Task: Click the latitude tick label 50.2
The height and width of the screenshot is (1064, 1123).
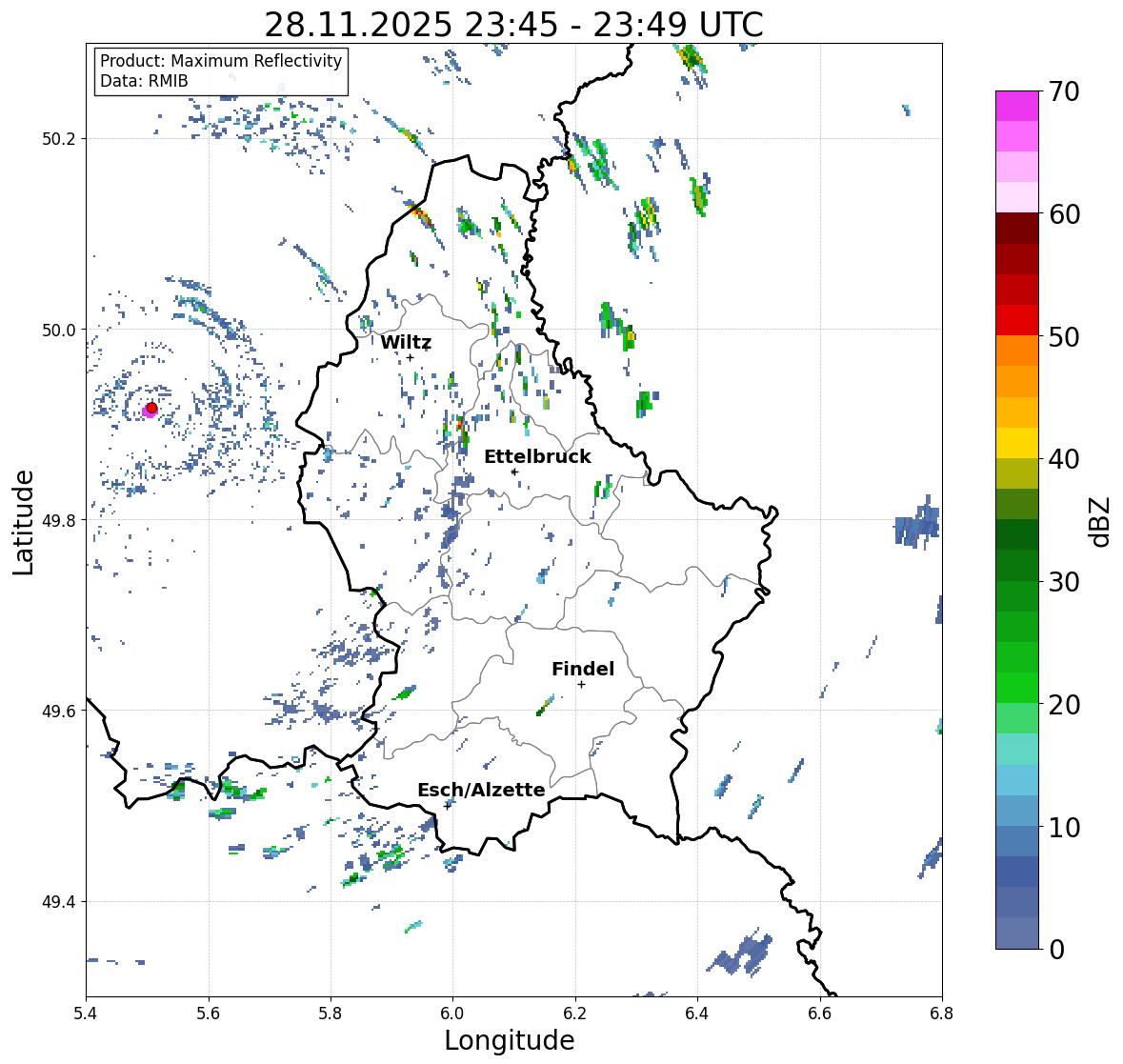Action: pyautogui.click(x=59, y=139)
